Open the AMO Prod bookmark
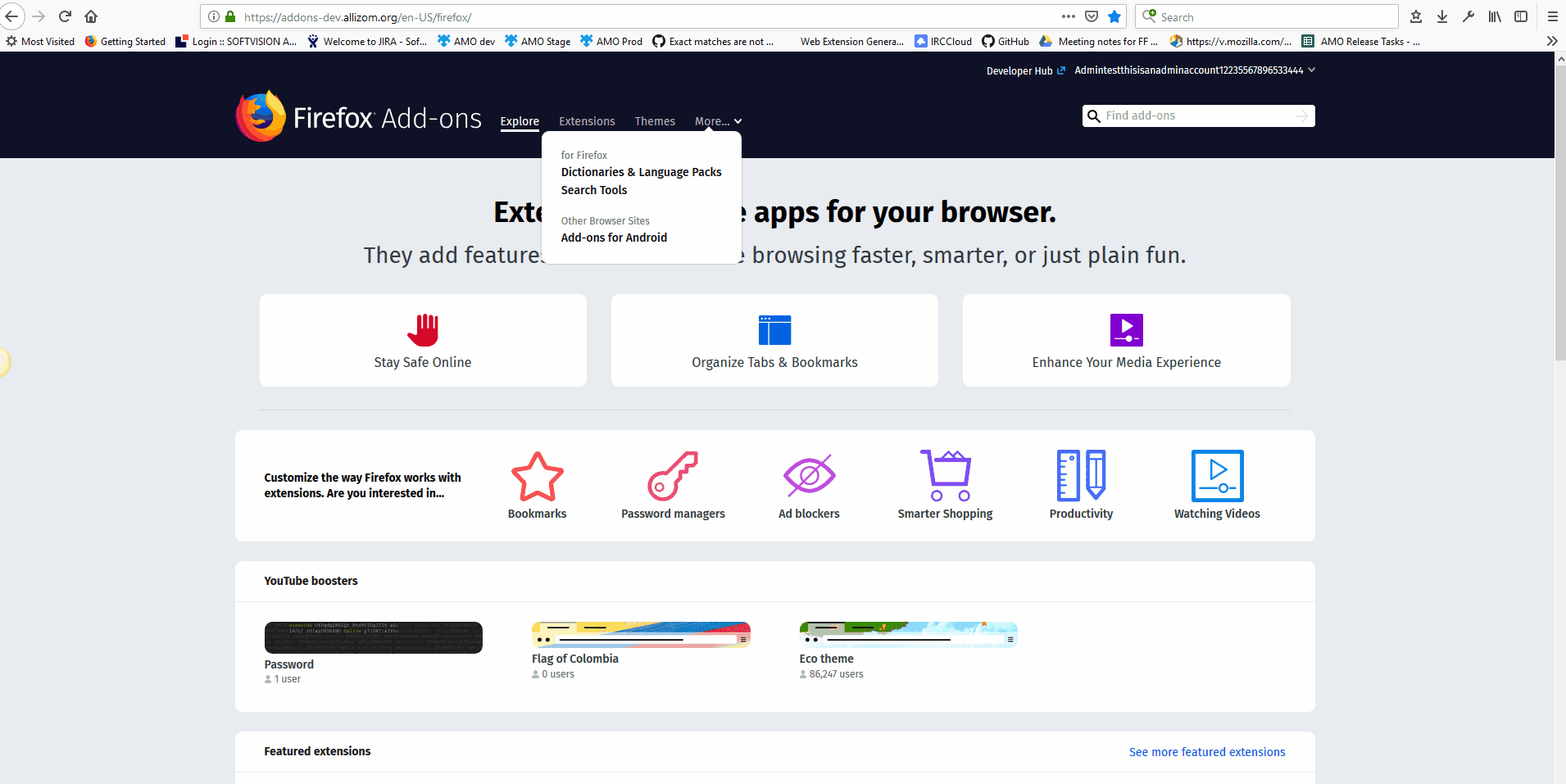 [x=611, y=41]
